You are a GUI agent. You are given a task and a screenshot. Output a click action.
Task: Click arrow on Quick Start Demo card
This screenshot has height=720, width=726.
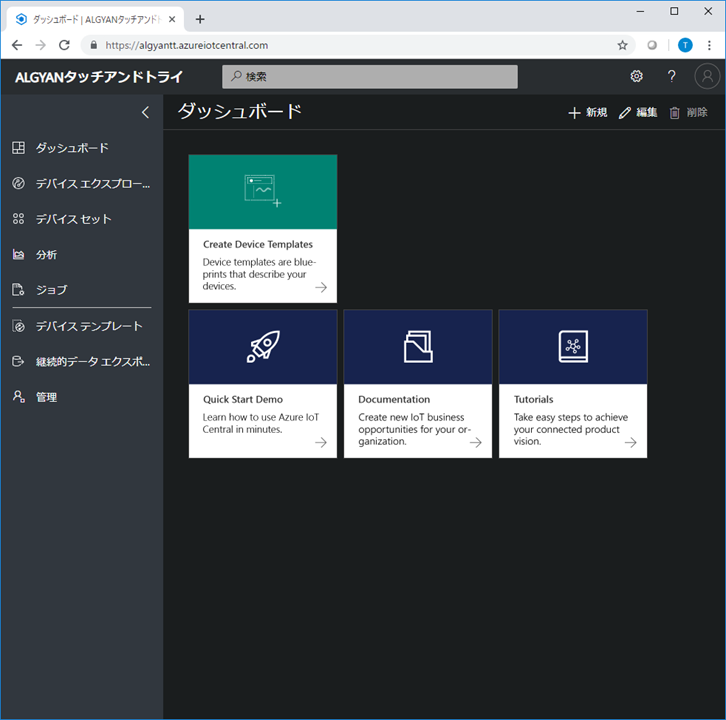point(321,442)
